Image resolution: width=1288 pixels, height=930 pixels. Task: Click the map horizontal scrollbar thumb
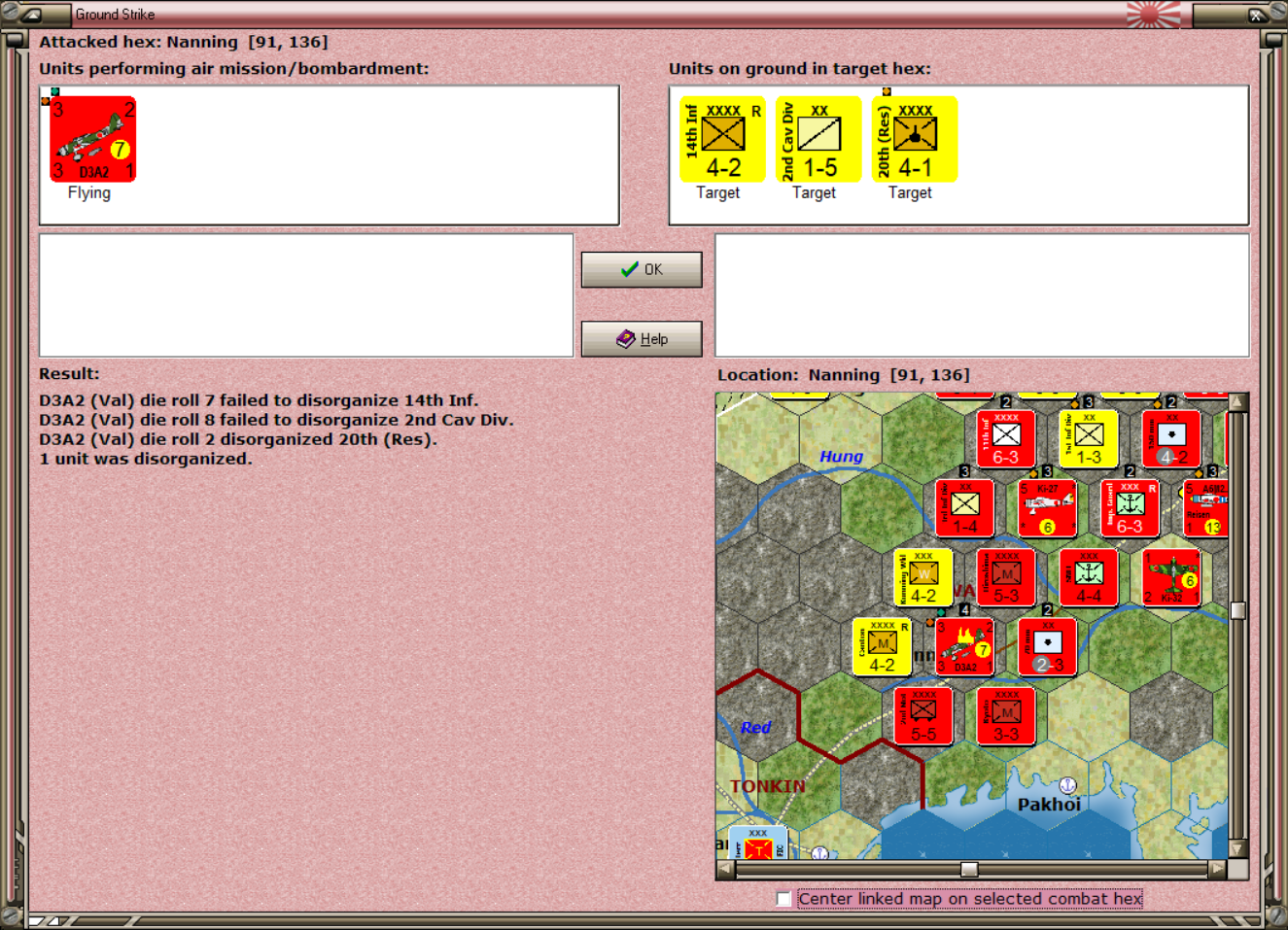[x=969, y=870]
